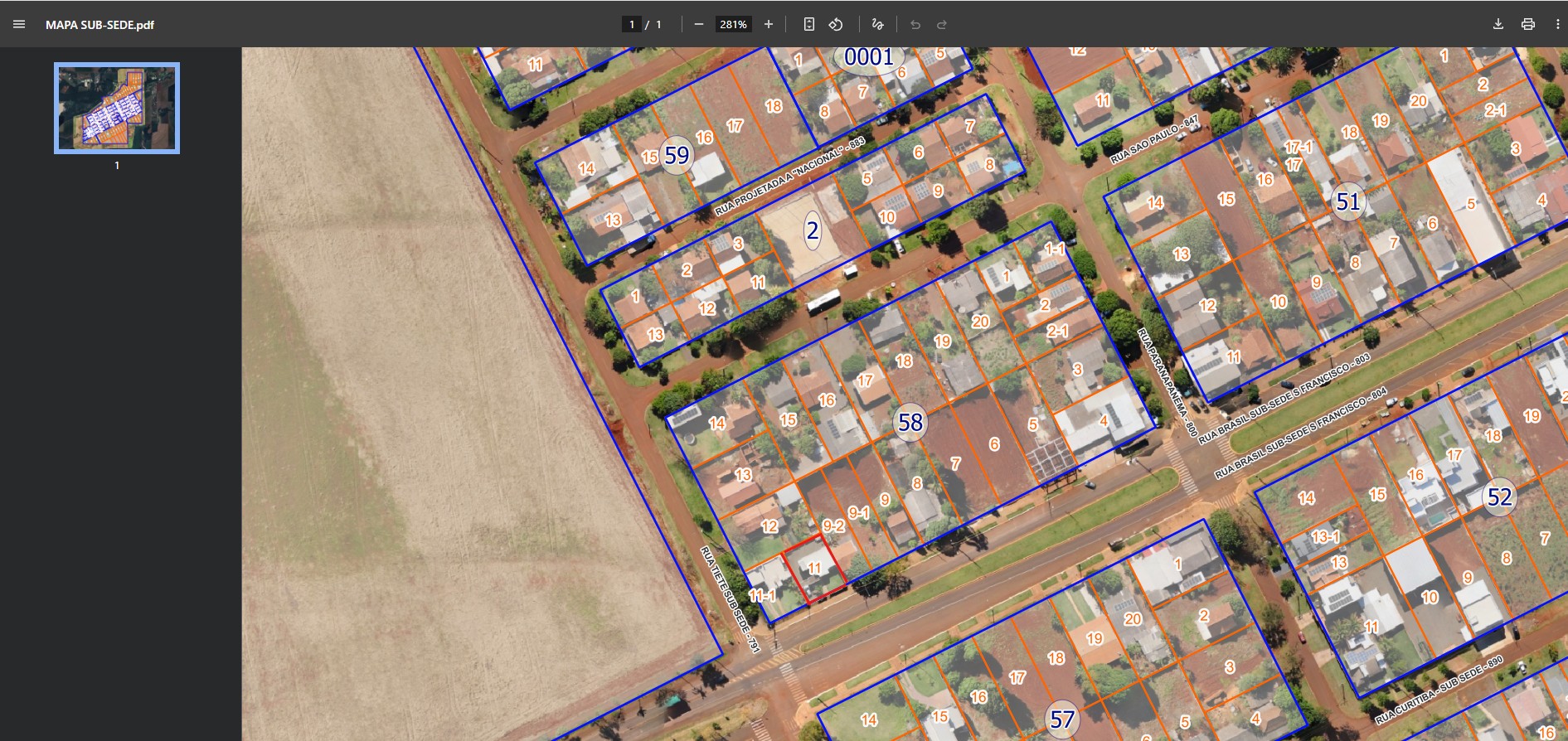The image size is (1568, 741).
Task: Open the three-dot more actions menu
Action: (x=1557, y=24)
